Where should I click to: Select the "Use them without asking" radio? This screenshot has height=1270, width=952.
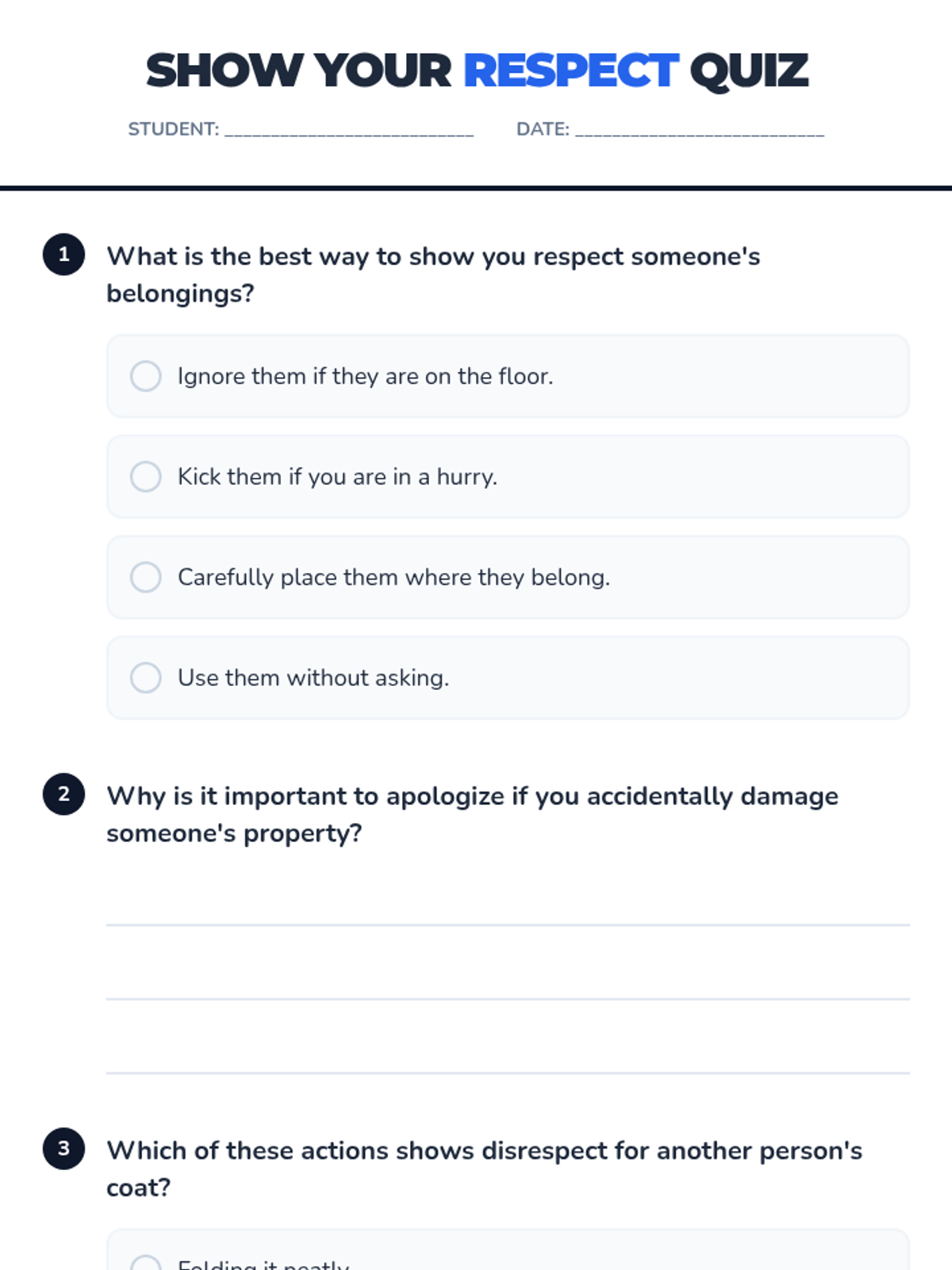click(x=146, y=678)
